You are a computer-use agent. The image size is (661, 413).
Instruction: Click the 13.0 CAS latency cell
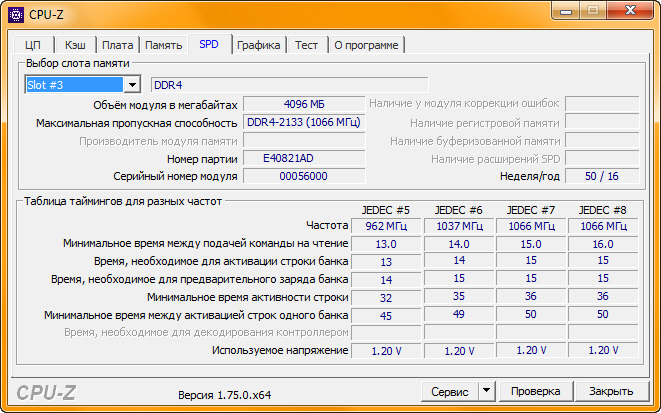point(386,244)
